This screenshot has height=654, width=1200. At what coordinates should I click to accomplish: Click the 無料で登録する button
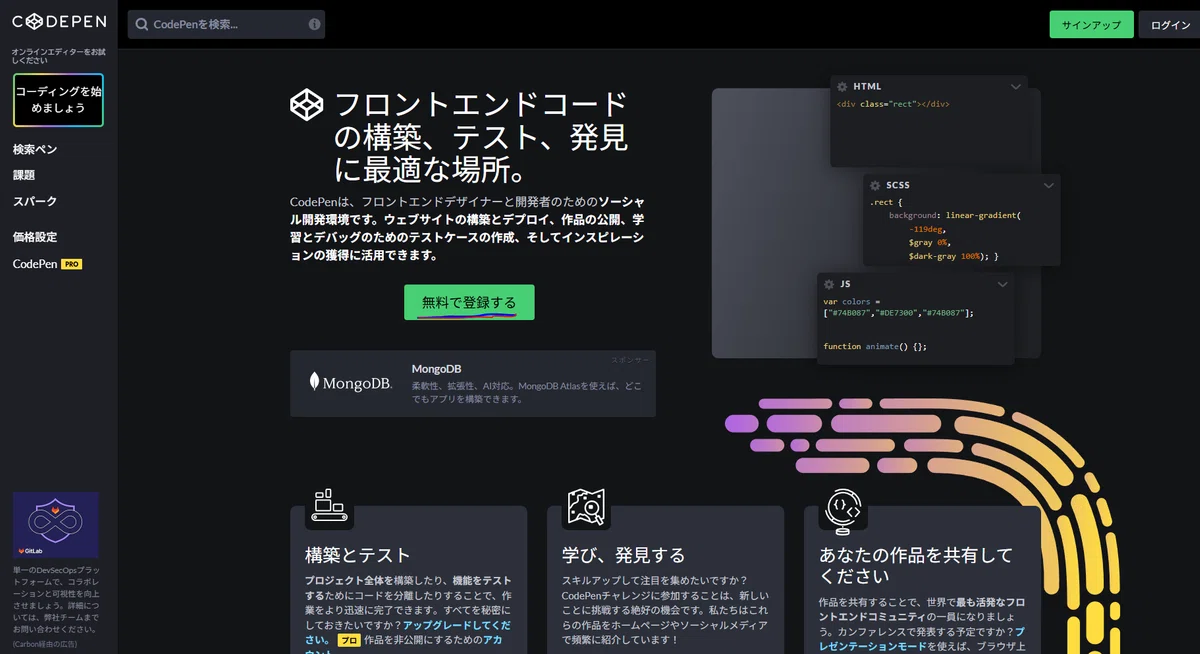pyautogui.click(x=469, y=302)
